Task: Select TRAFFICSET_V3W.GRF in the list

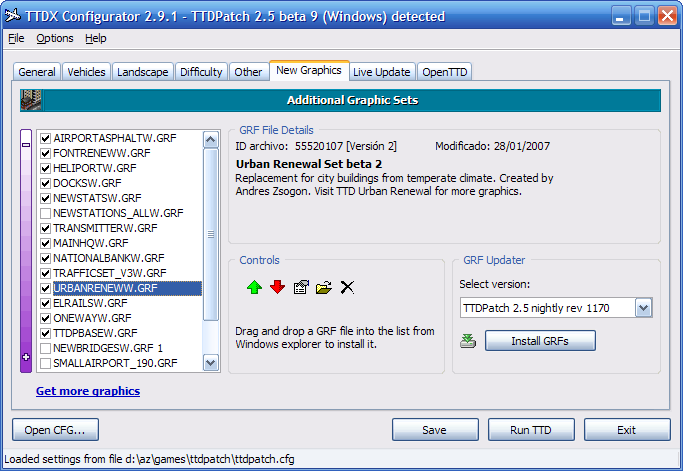Action: click(106, 273)
